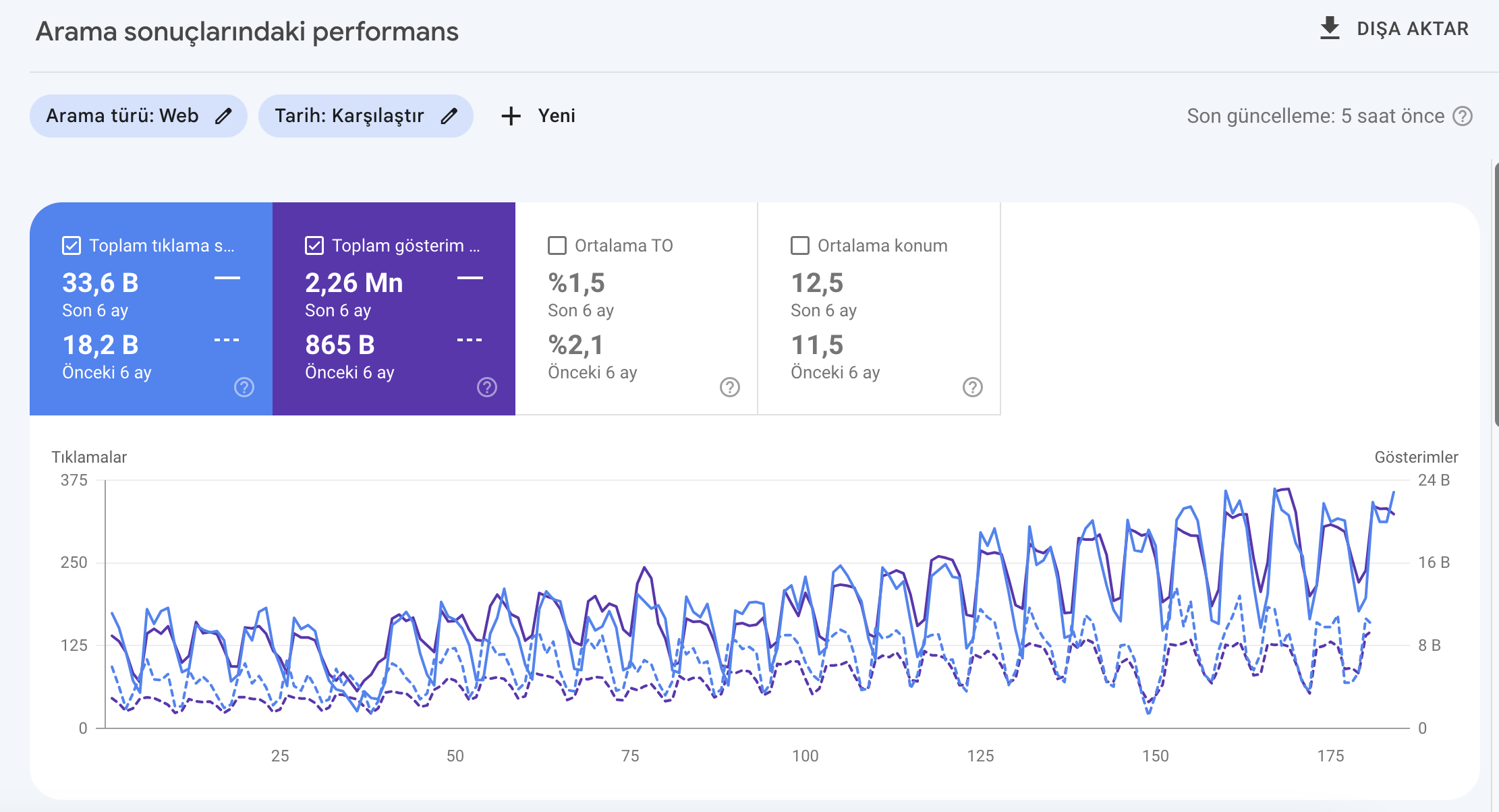Select the 2,26 Mn impressions value
This screenshot has width=1499, height=812.
coord(354,283)
